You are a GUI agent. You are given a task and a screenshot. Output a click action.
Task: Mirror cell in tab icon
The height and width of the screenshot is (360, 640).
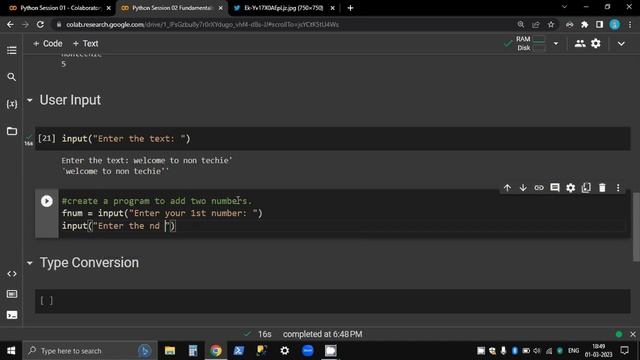pyautogui.click(x=586, y=188)
